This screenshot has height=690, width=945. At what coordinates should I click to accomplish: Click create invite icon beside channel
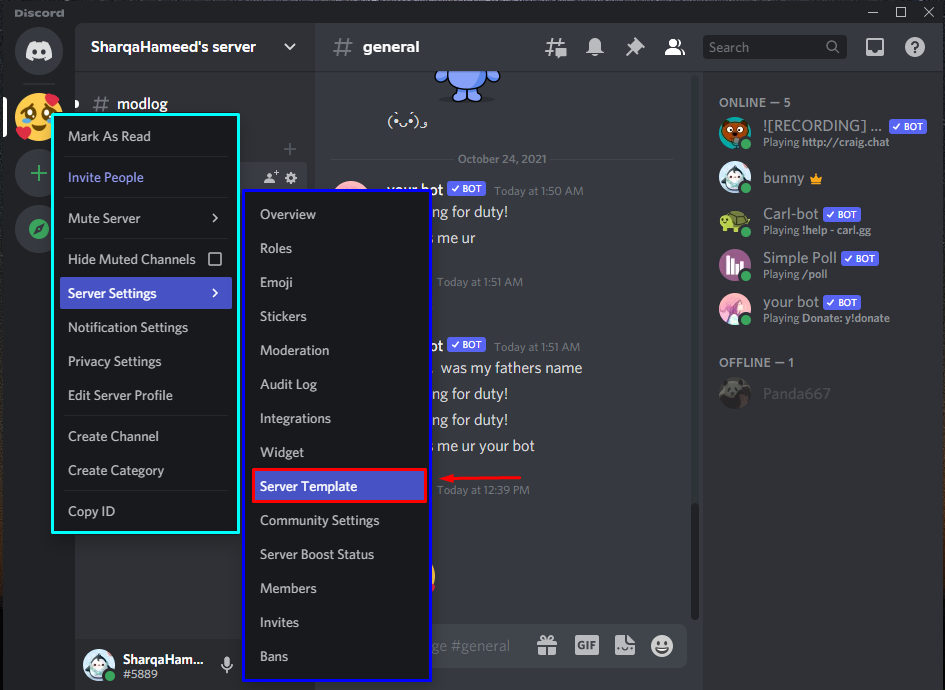[271, 177]
